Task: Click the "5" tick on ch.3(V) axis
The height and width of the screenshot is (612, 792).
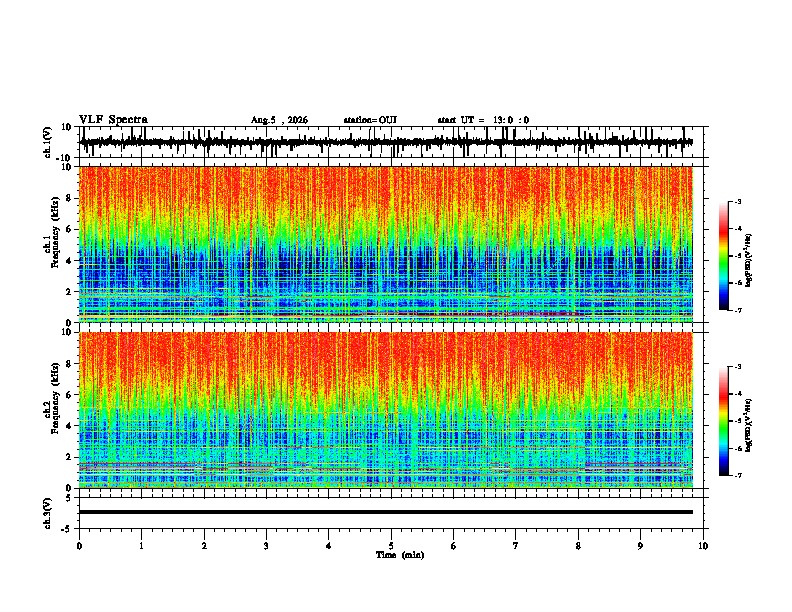Action: 69,498
